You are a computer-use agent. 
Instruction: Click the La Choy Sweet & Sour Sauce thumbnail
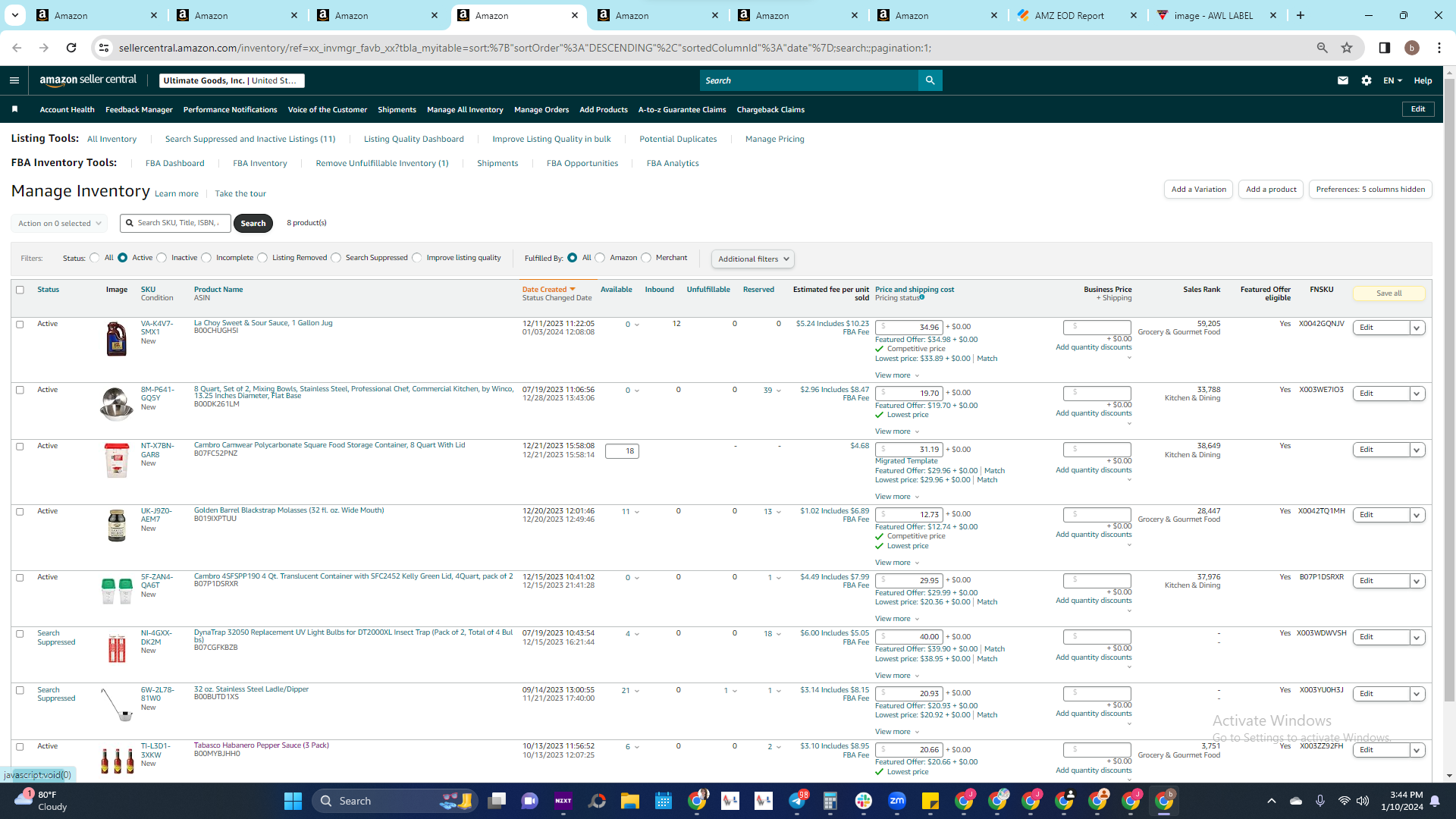tap(116, 339)
